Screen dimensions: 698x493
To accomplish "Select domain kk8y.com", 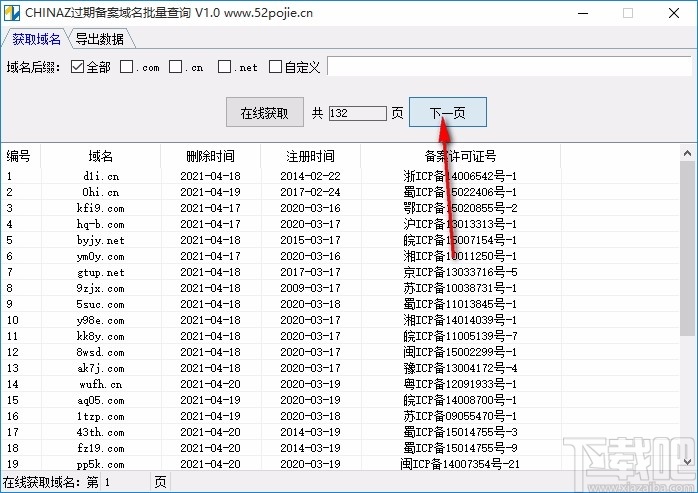I will [101, 337].
